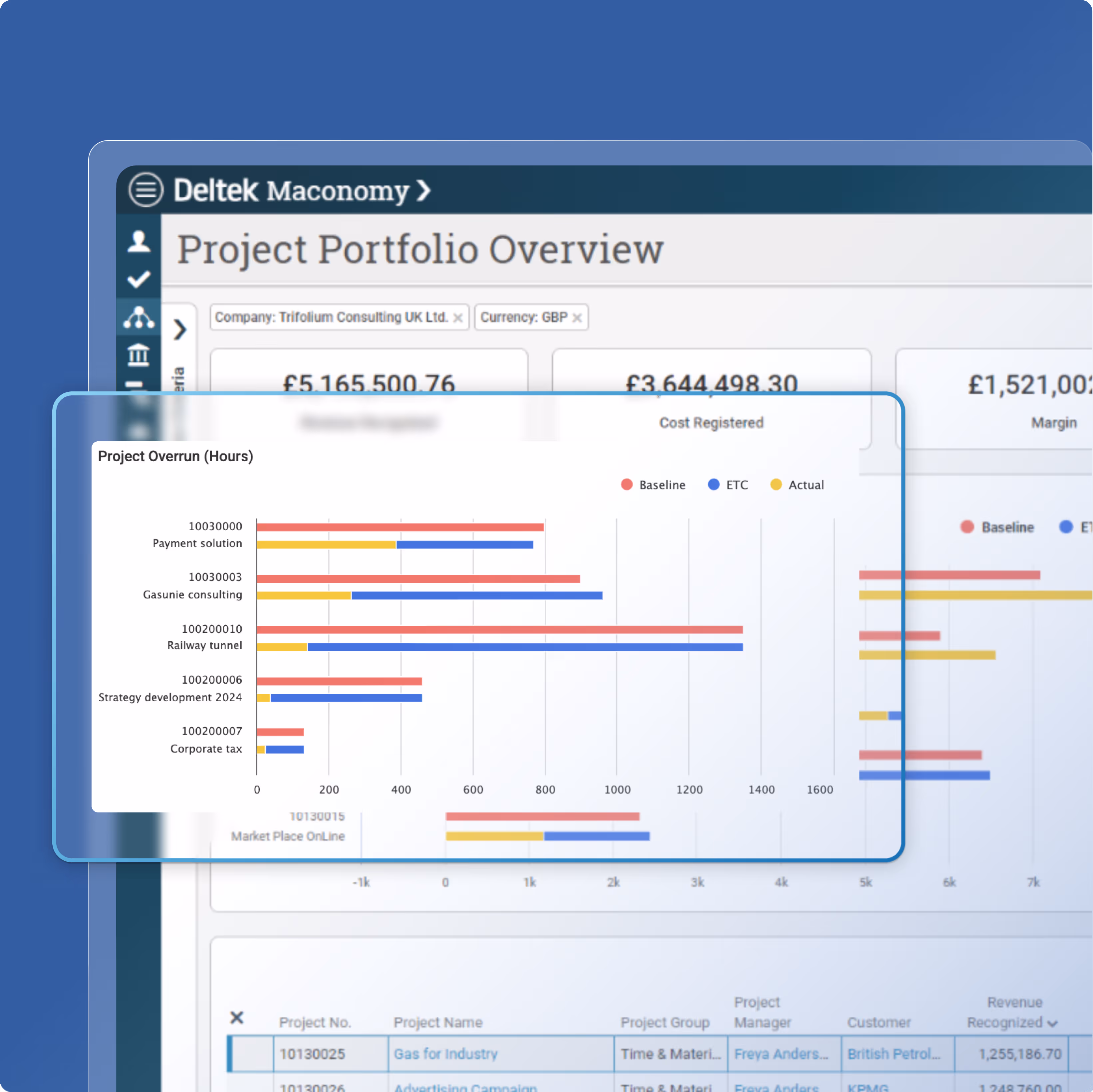Open the Gas for Industry project link
Screen dimensions: 1093x1092
446,1054
